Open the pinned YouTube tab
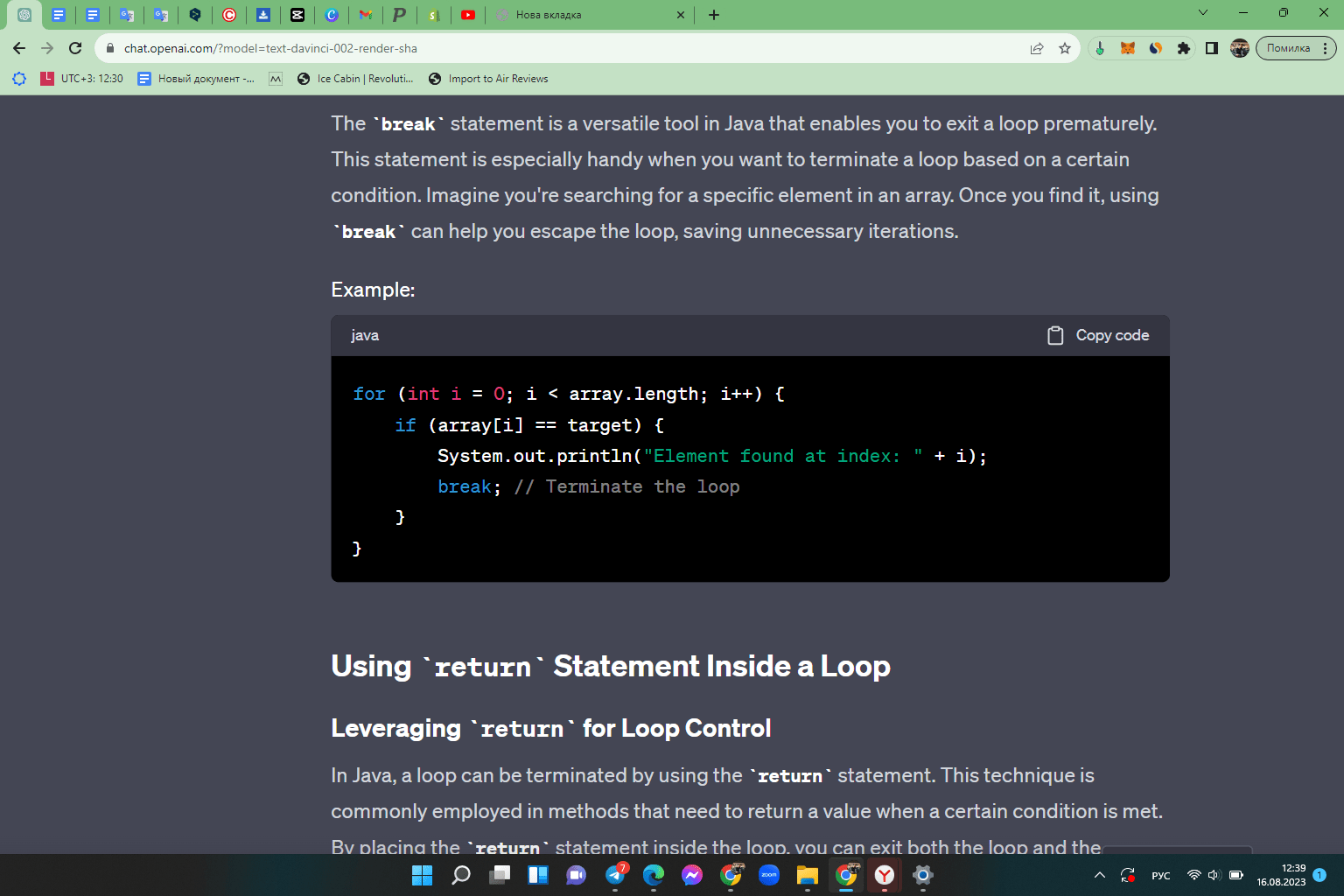The height and width of the screenshot is (896, 1344). [x=468, y=14]
